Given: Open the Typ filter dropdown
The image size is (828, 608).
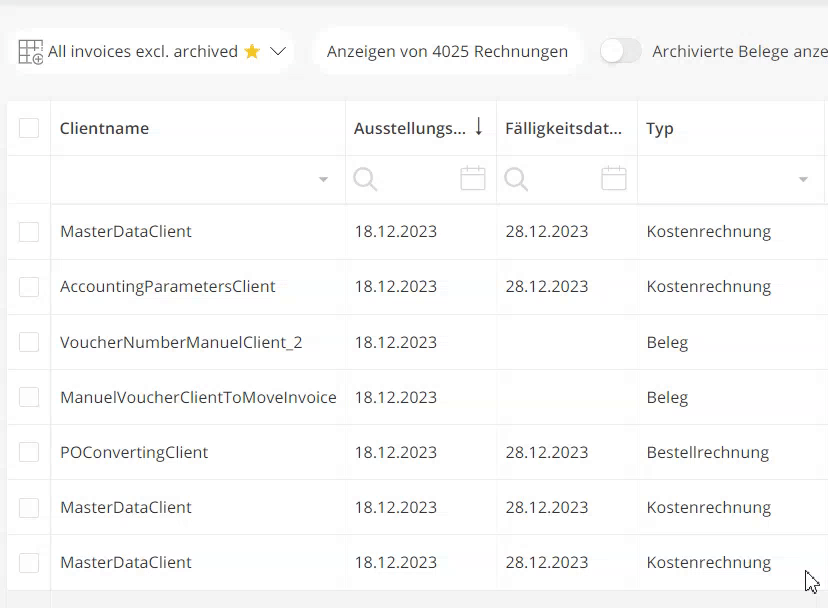Looking at the screenshot, I should coord(803,180).
